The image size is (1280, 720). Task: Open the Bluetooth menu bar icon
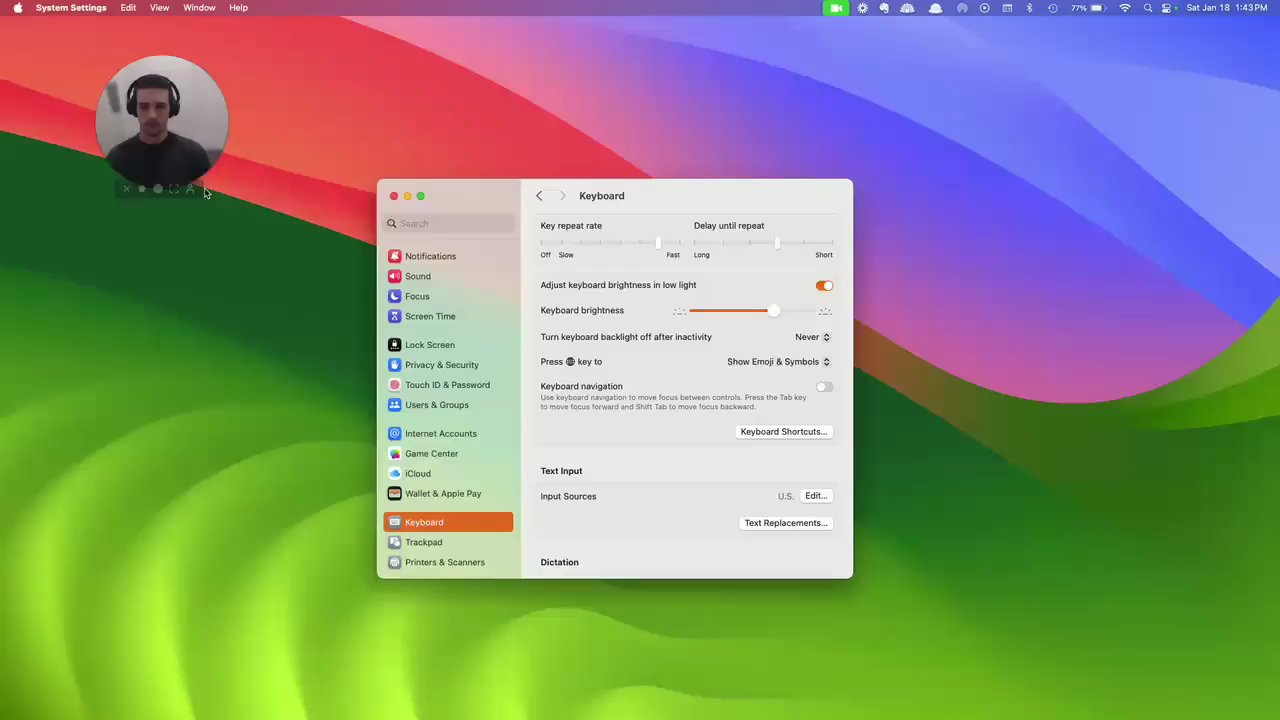pyautogui.click(x=1029, y=8)
